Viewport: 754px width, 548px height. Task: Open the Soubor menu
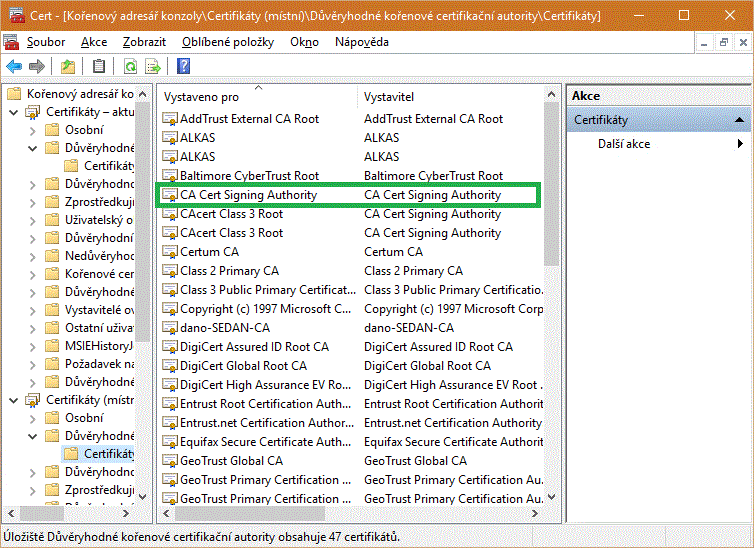46,42
